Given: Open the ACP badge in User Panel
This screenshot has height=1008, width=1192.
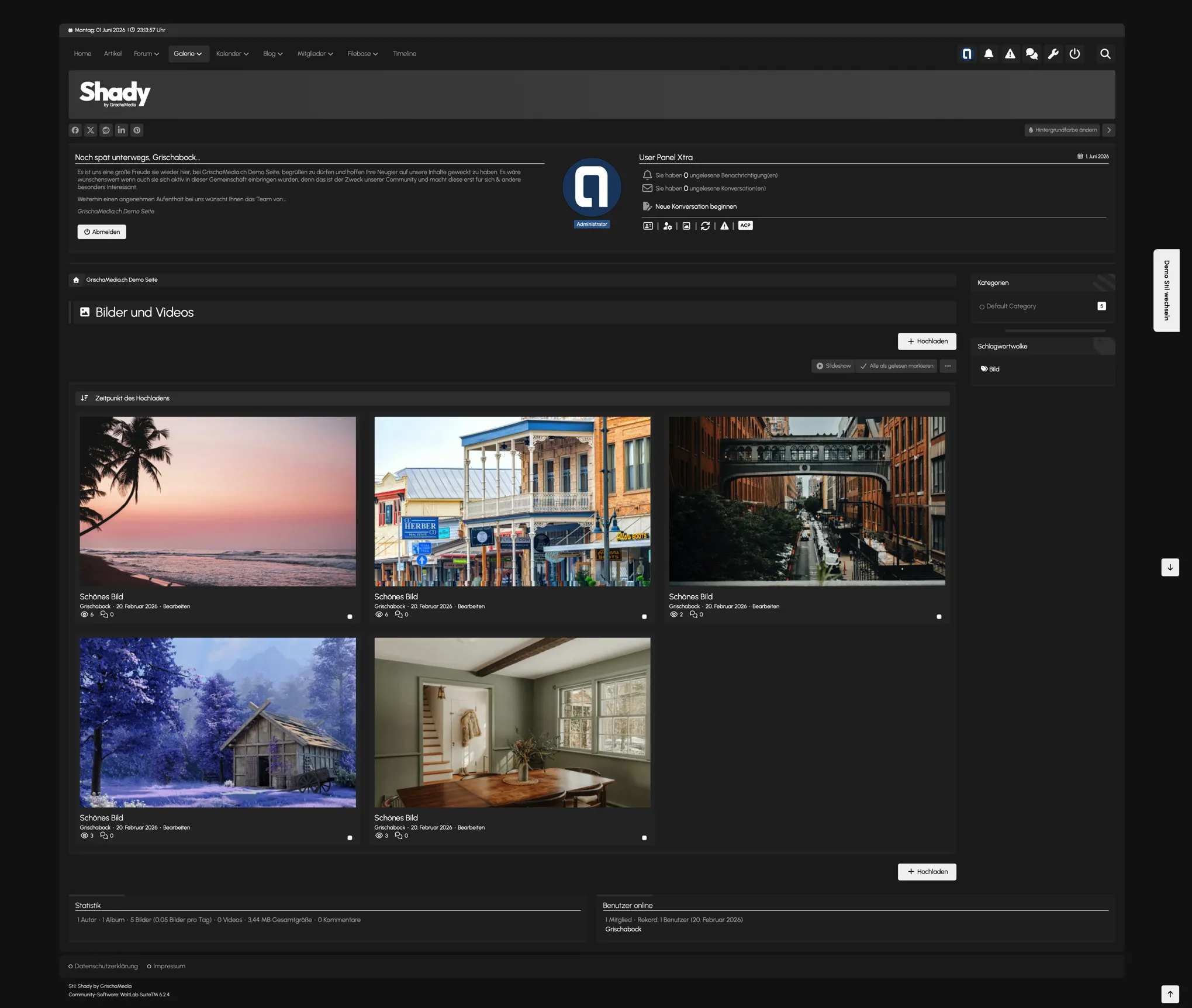Looking at the screenshot, I should (745, 225).
